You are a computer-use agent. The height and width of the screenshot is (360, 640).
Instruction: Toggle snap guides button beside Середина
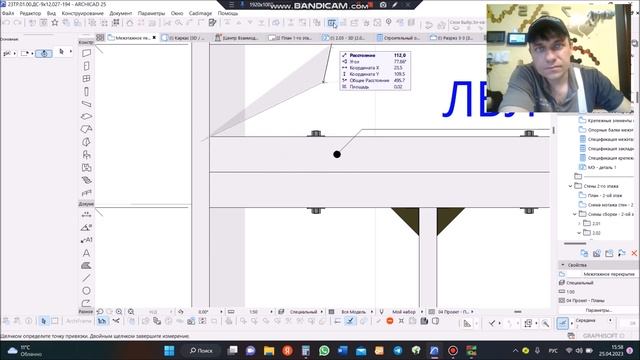(563, 323)
